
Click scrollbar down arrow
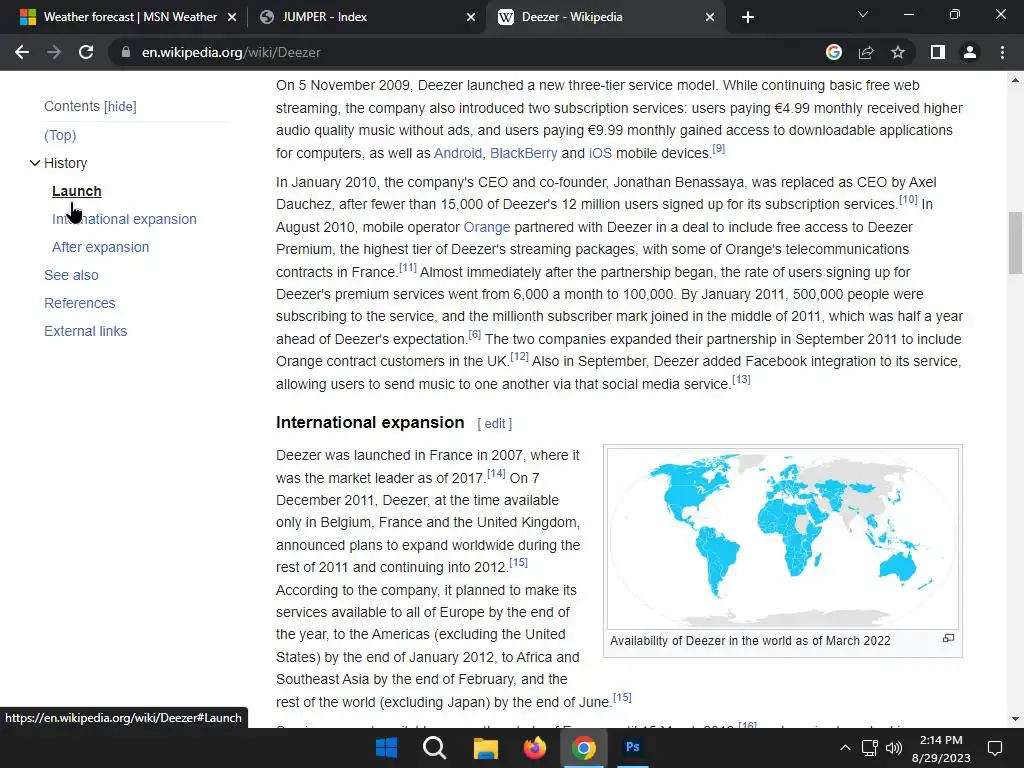pyautogui.click(x=1016, y=719)
